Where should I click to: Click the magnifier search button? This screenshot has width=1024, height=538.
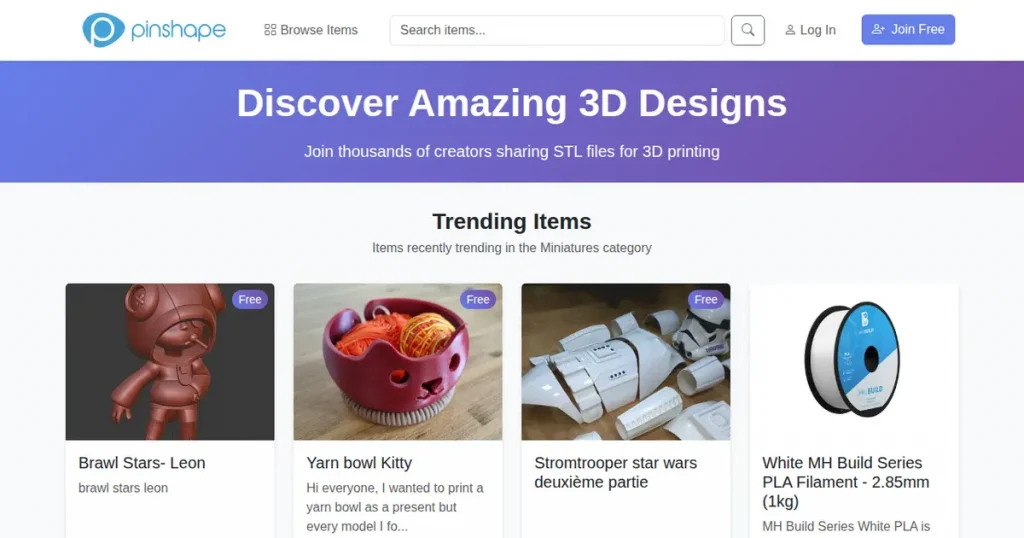[x=748, y=30]
